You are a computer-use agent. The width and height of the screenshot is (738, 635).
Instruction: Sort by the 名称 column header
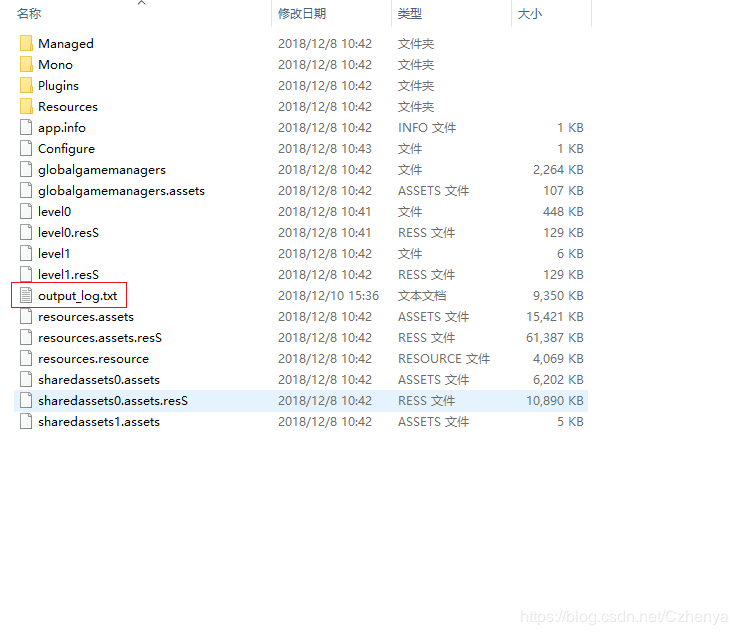click(x=29, y=14)
